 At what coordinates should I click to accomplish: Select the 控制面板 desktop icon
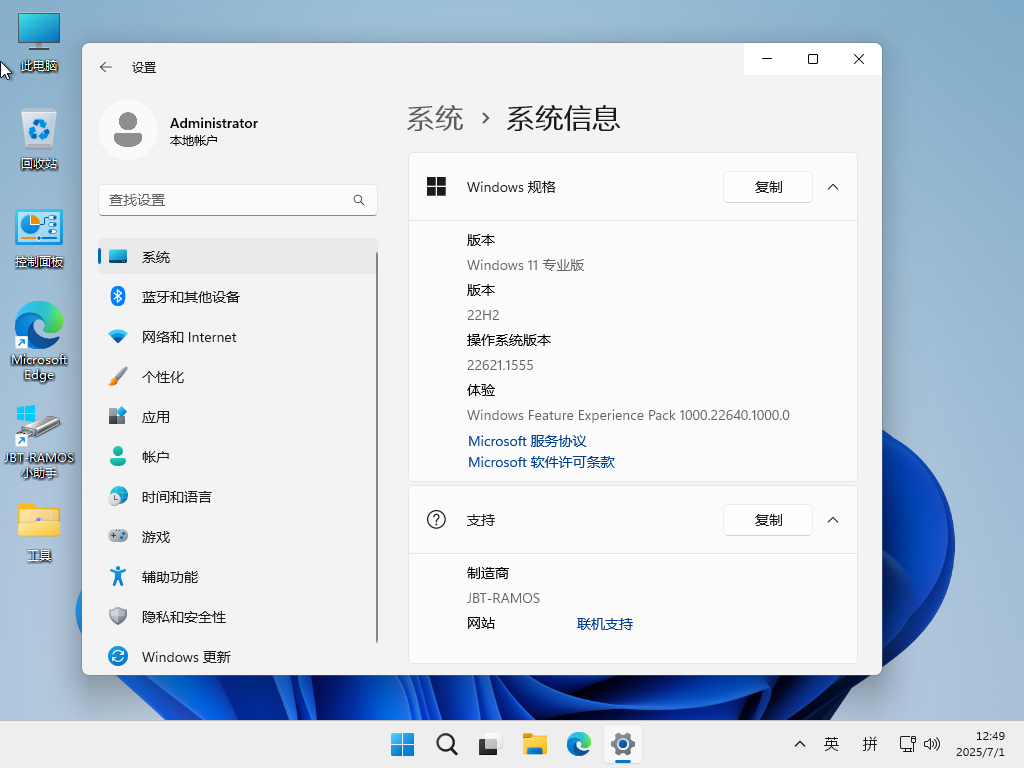39,238
